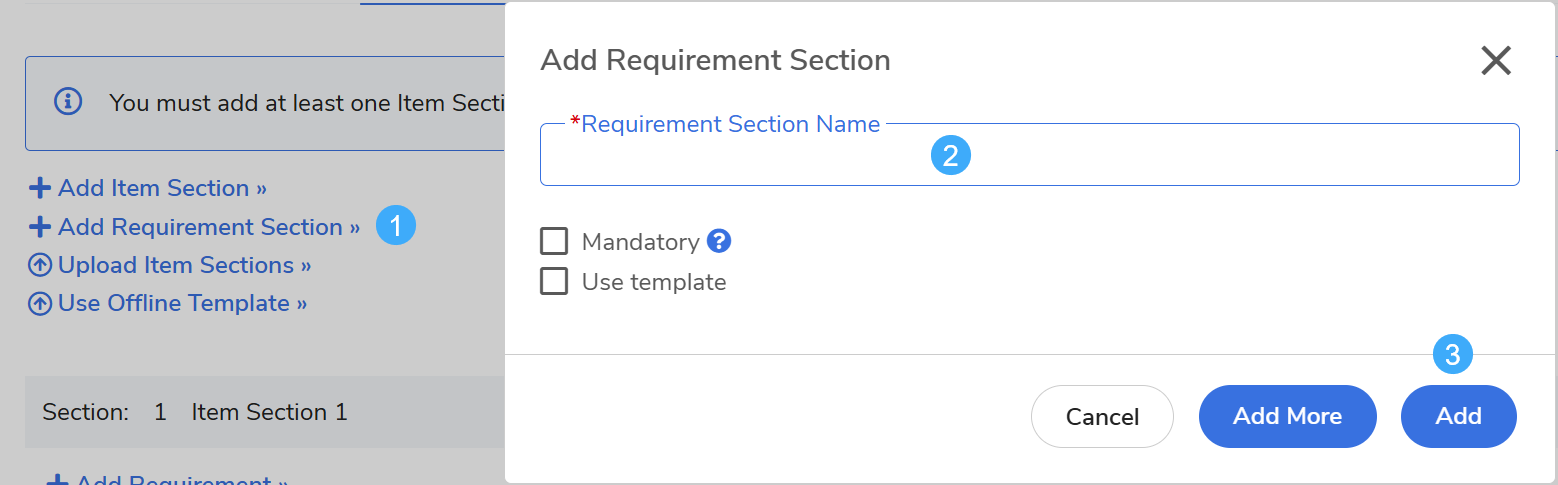Screen dimensions: 1558x485
Task: Confirm with the Add button
Action: (1458, 416)
